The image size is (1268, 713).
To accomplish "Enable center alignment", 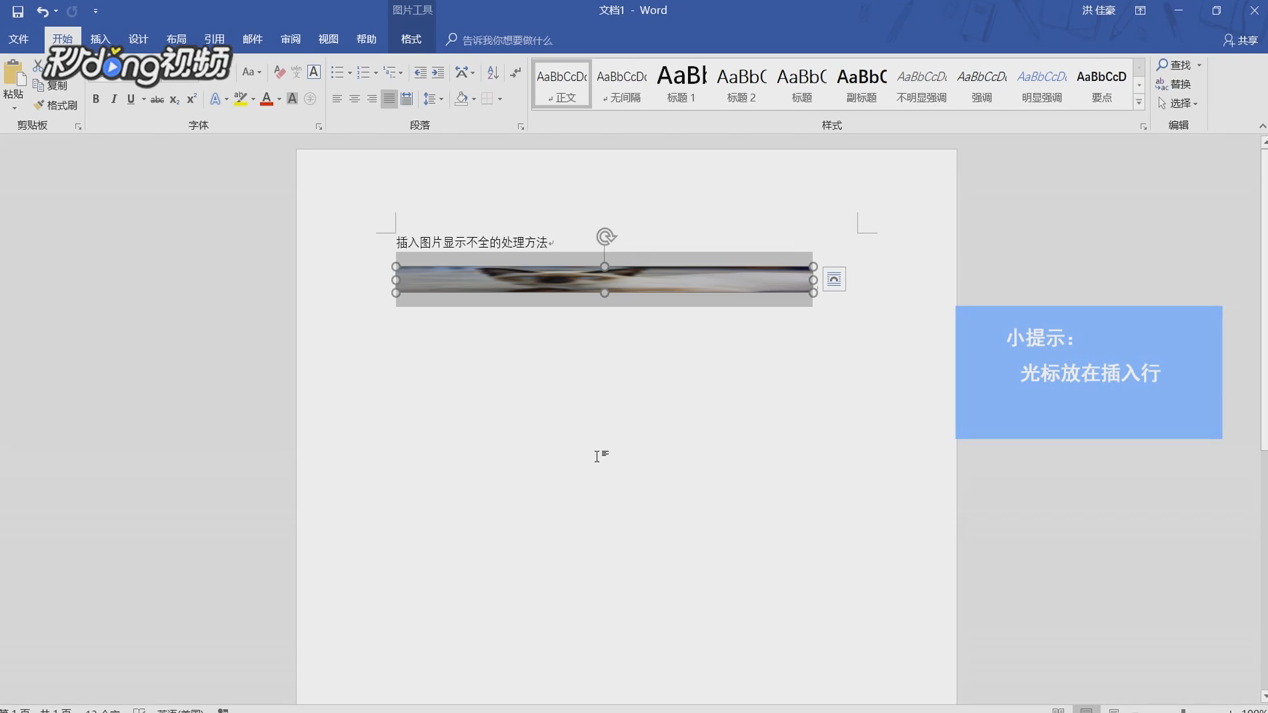I will 354,98.
